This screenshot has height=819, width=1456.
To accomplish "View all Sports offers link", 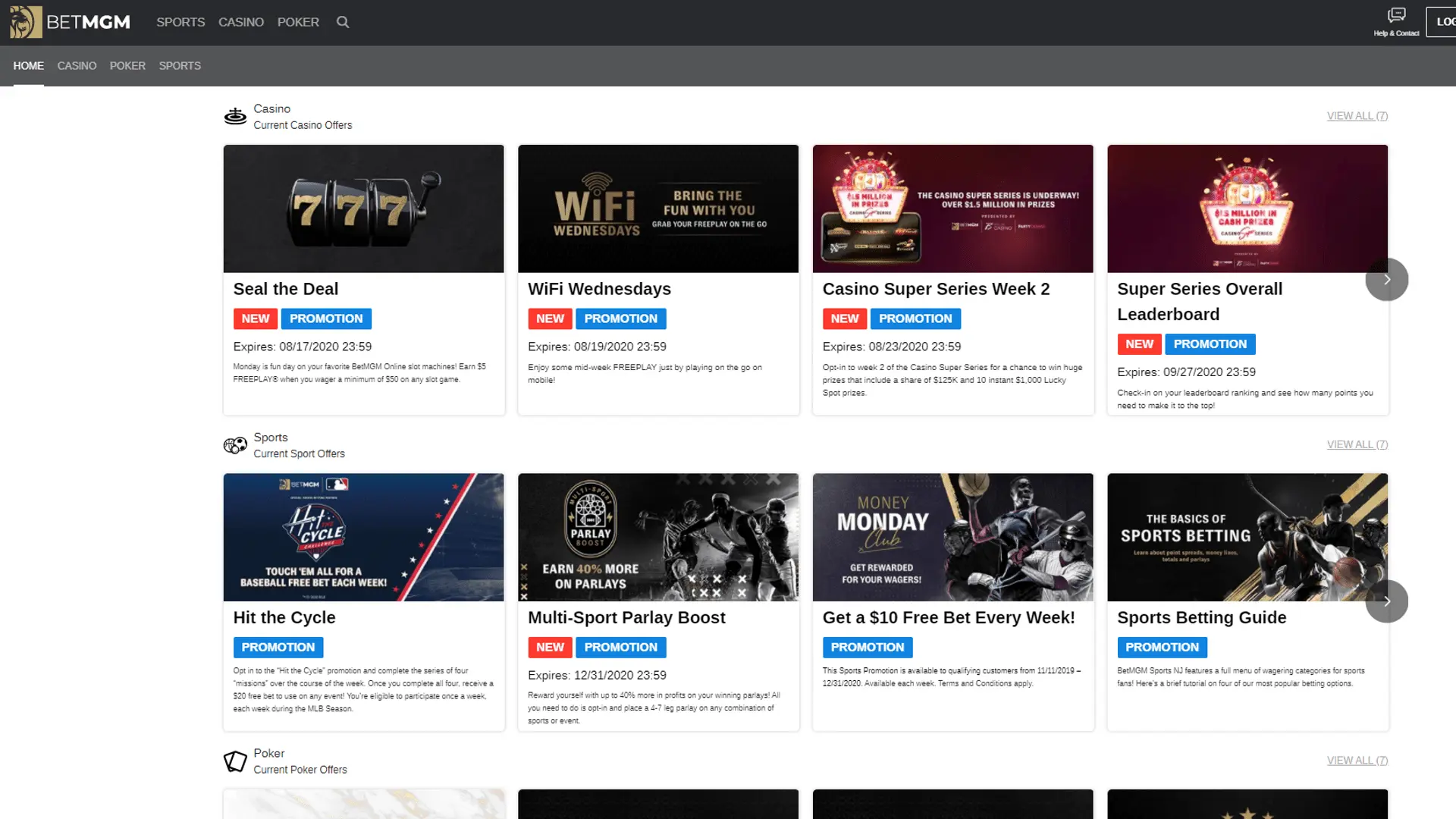I will pyautogui.click(x=1357, y=444).
